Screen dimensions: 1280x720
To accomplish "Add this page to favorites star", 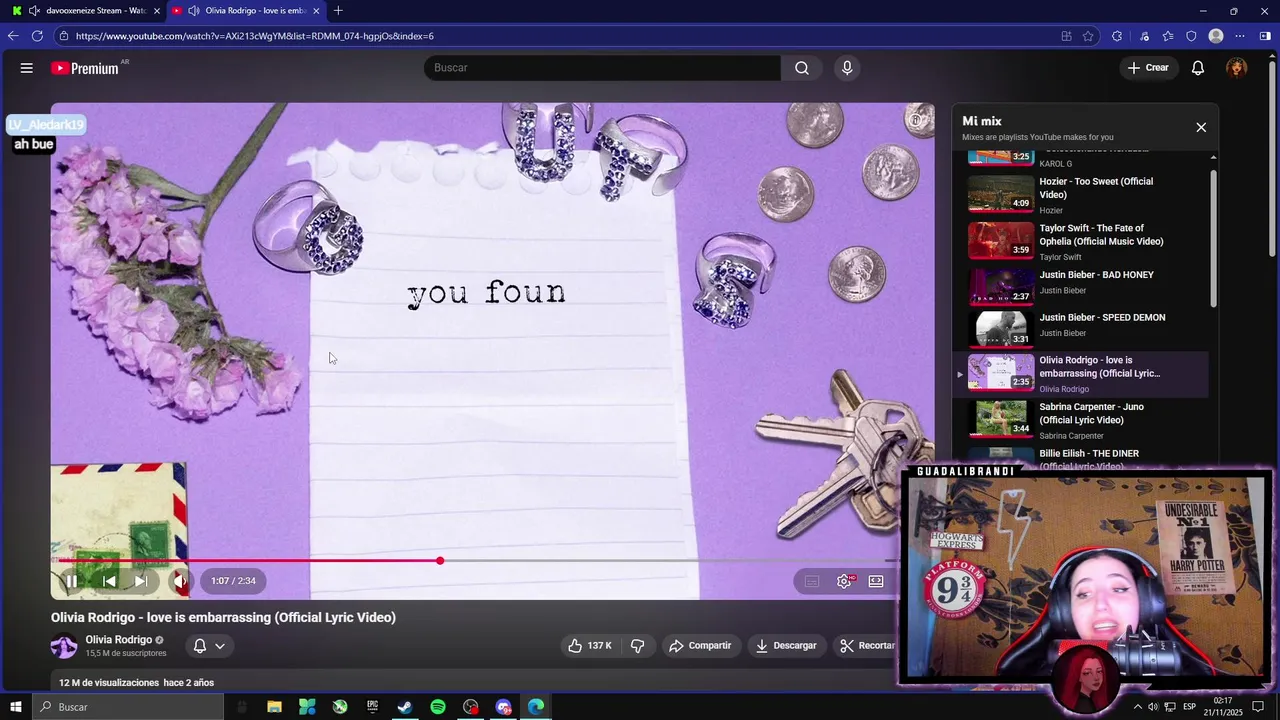I will tap(1088, 36).
